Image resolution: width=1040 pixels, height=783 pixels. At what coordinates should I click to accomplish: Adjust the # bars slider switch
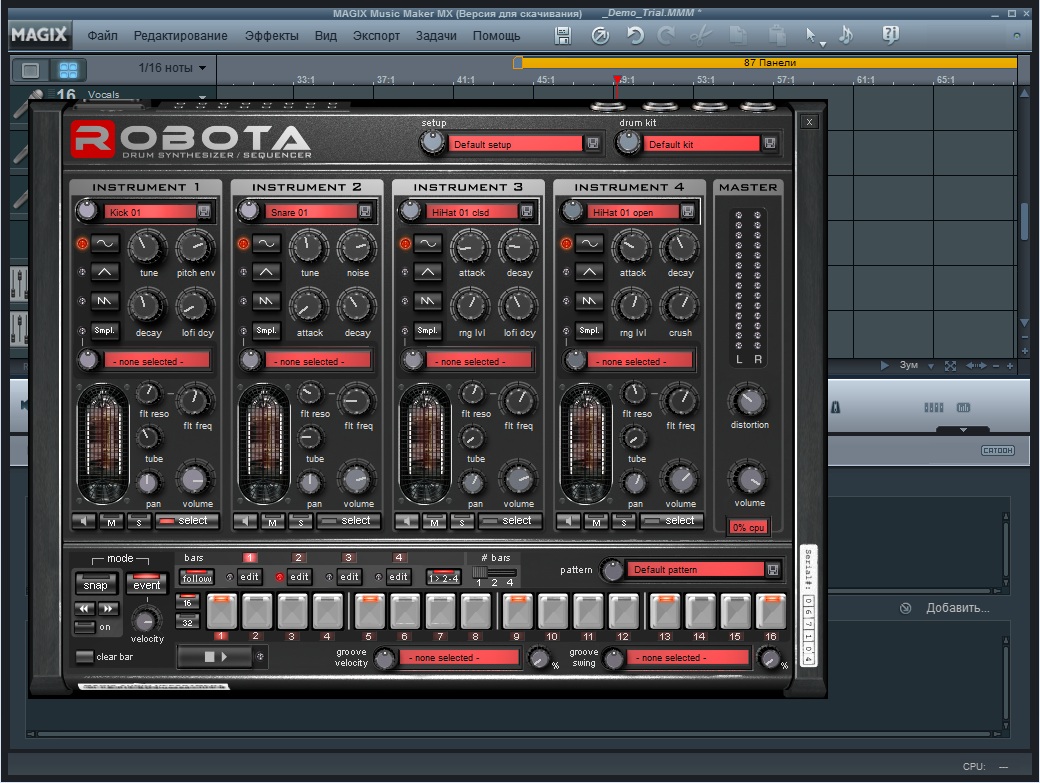coord(493,572)
